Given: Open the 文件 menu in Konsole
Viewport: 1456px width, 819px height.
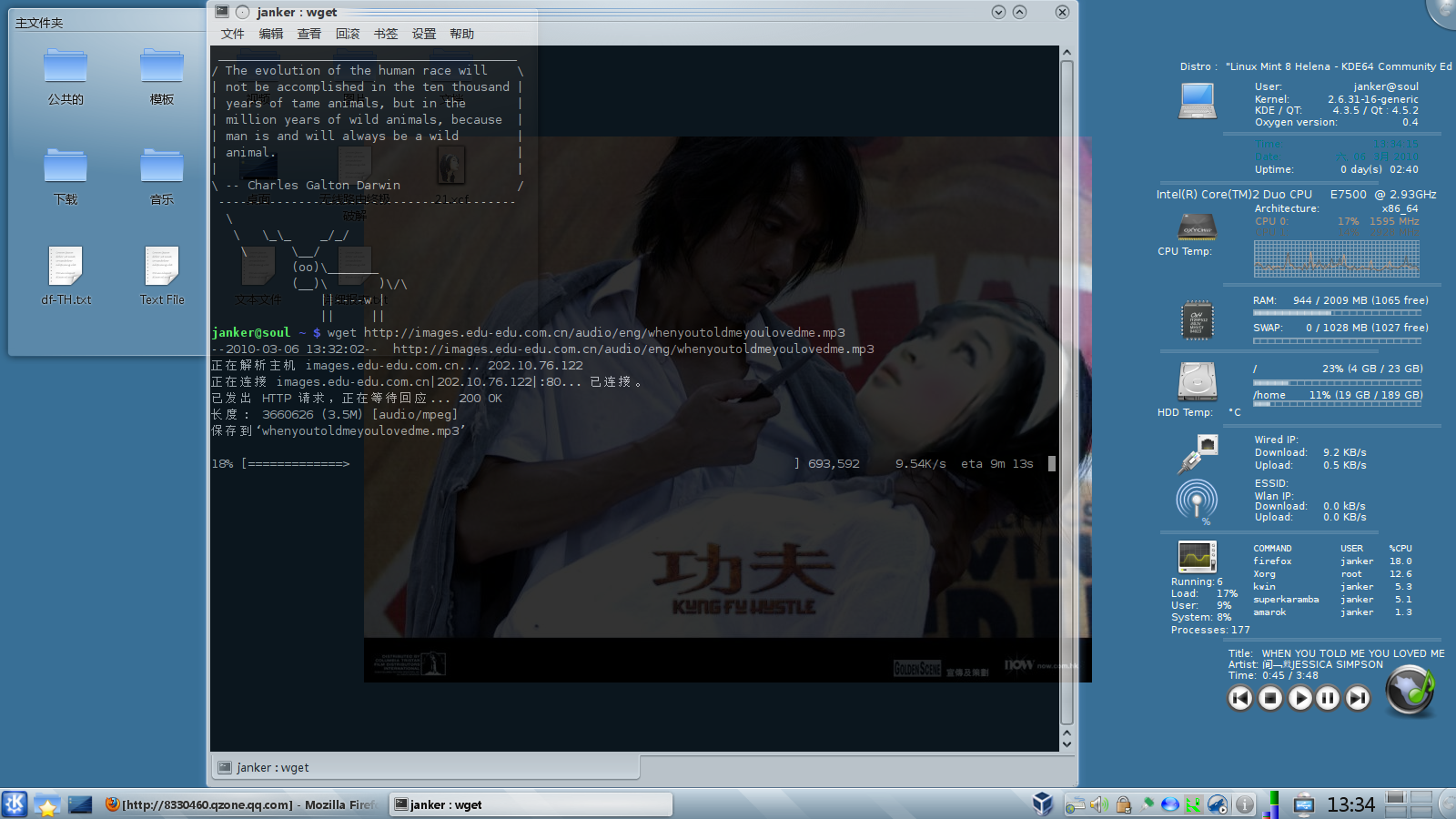Looking at the screenshot, I should pos(232,34).
